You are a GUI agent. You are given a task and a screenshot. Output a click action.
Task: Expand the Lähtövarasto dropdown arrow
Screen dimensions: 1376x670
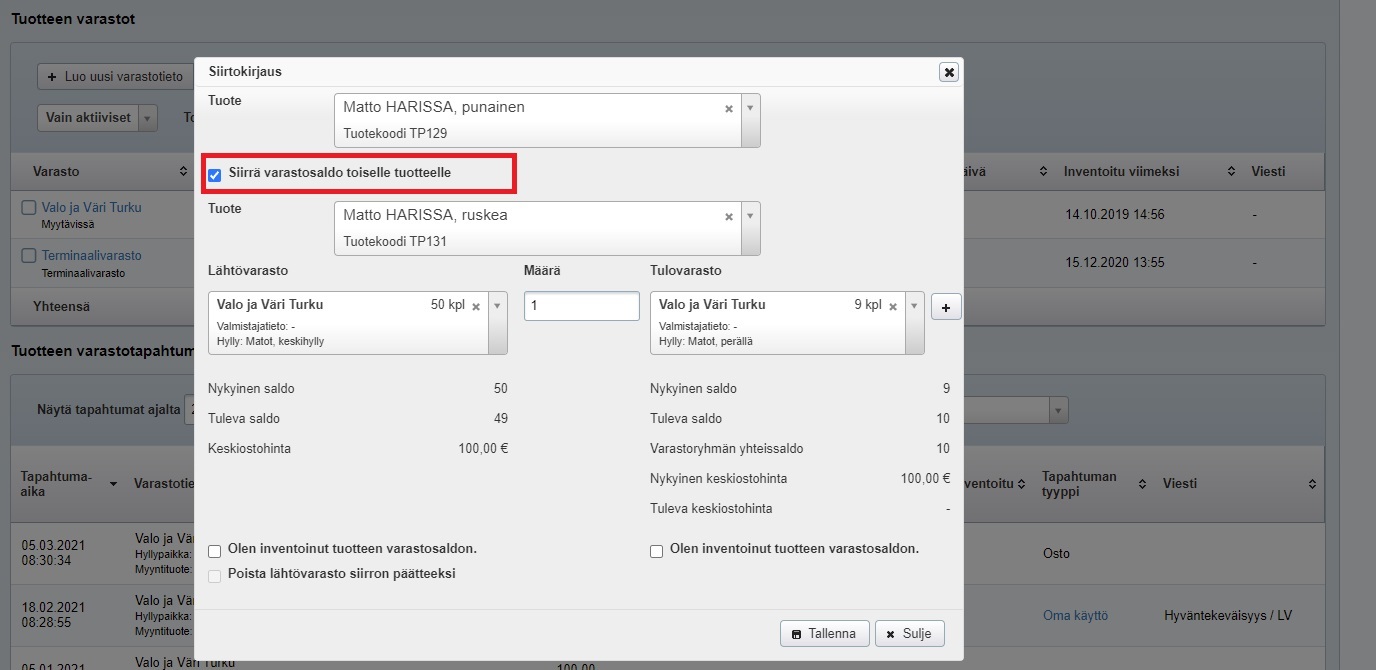click(x=497, y=306)
